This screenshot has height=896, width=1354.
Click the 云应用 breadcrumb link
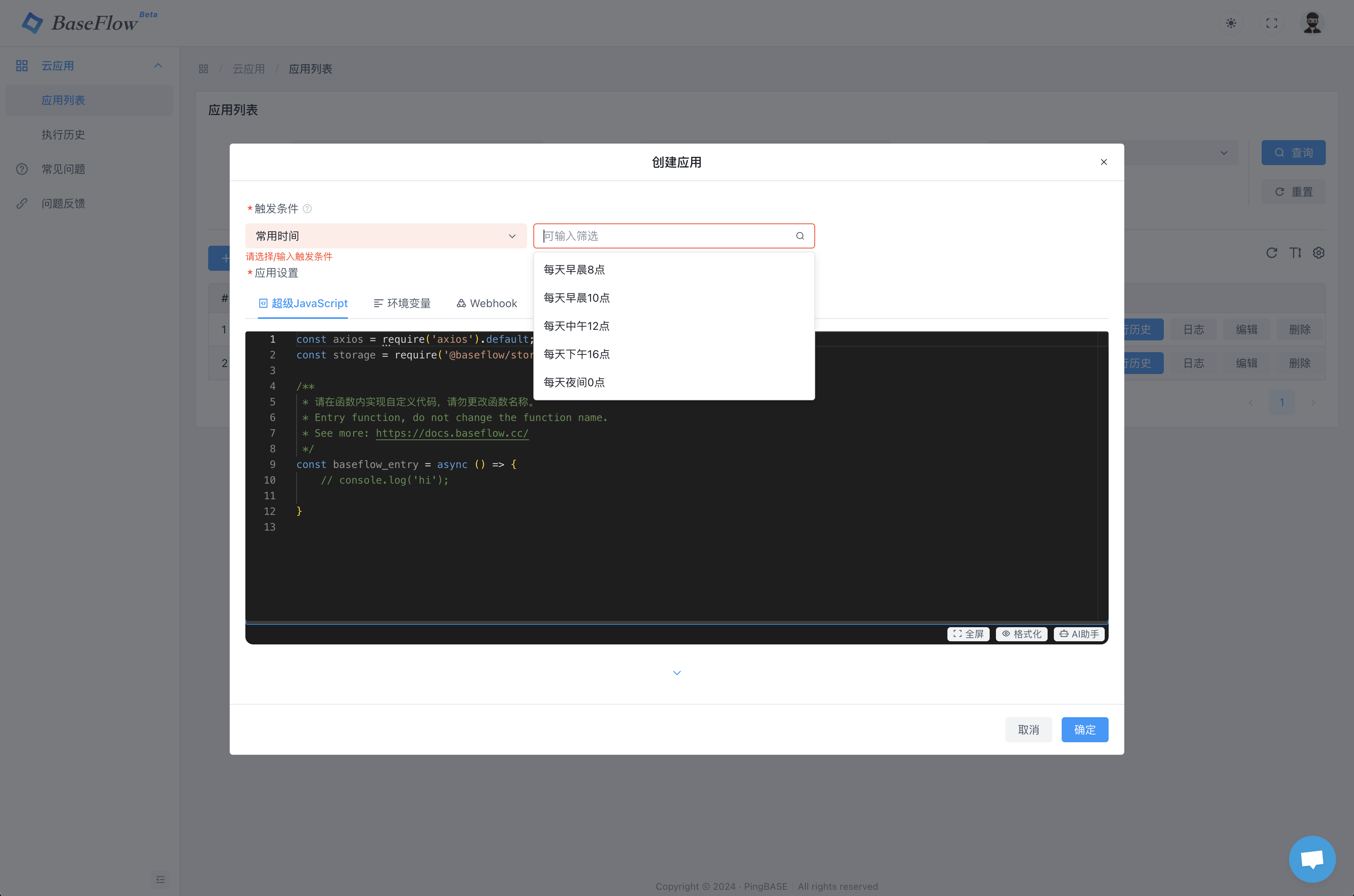pyautogui.click(x=248, y=69)
